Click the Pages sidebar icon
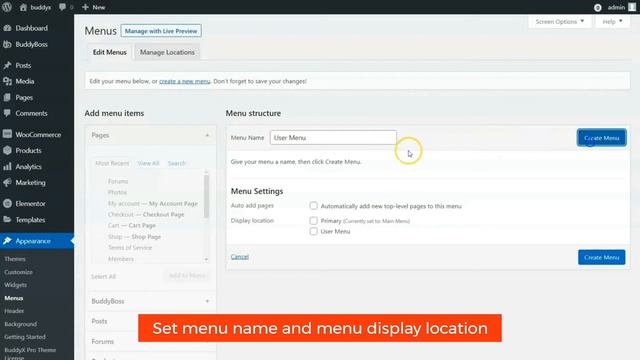 point(7,98)
